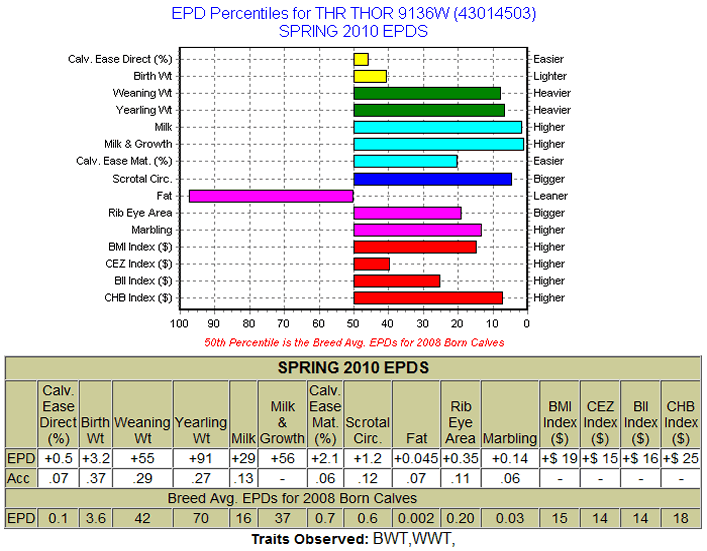Screen dimensions: 707x551
Task: Click 'Breed Avg. EPDs for 2008 Born Calves' row
Action: 353,498
